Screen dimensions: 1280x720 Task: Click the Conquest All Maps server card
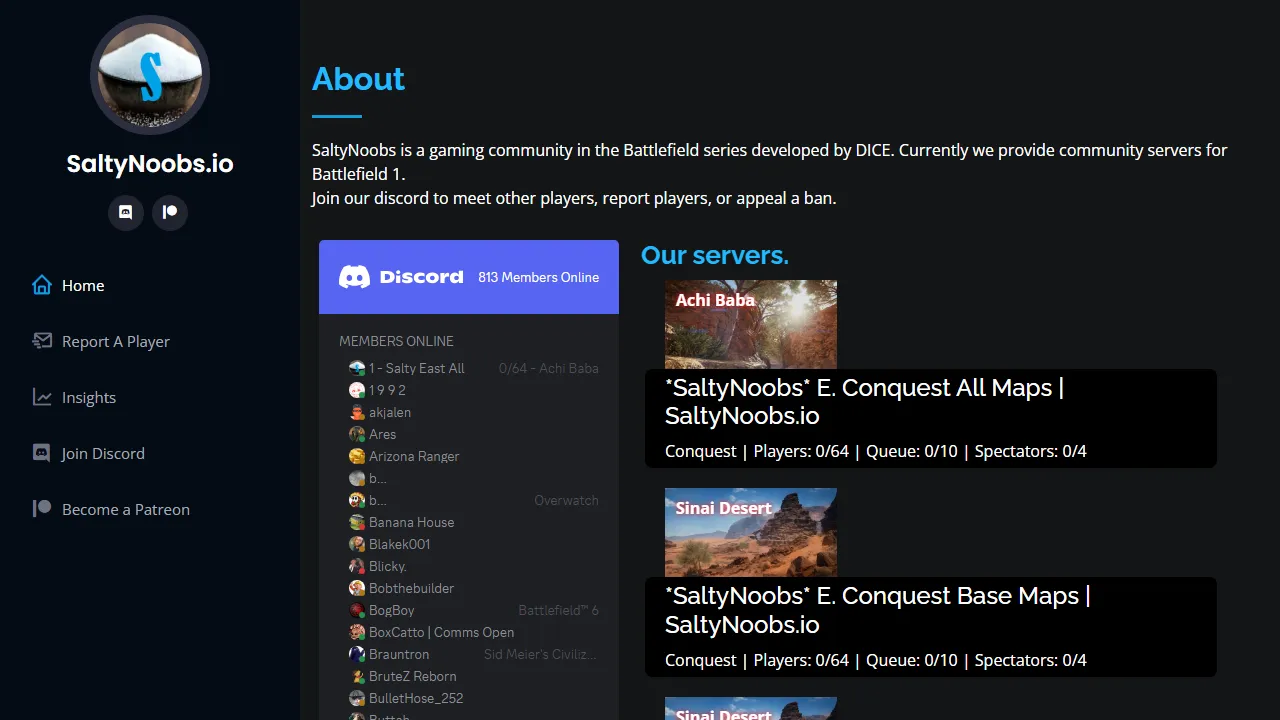pos(930,418)
